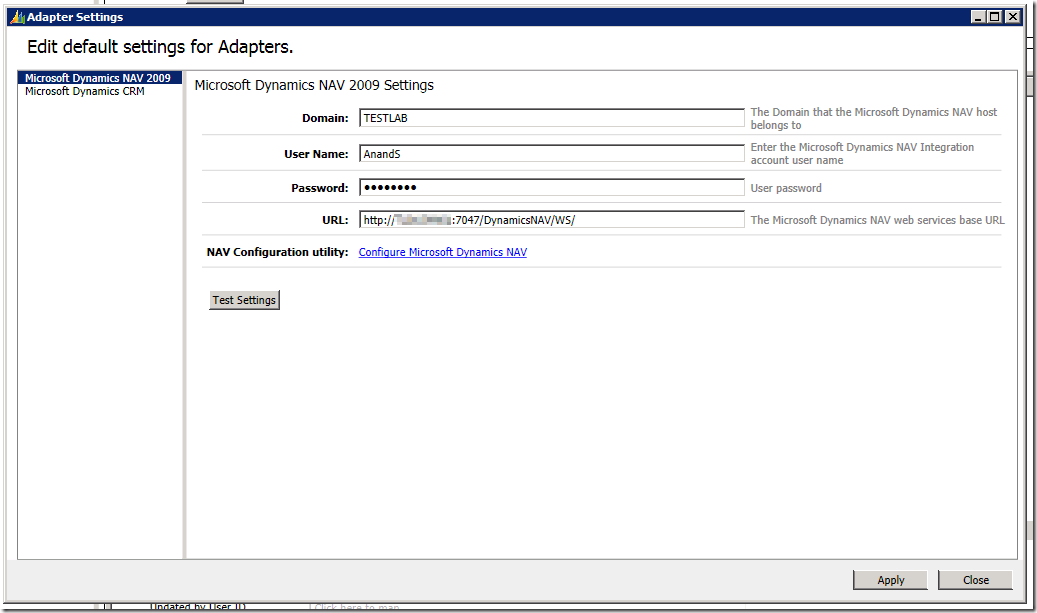Click the Close button at bottom

pyautogui.click(x=975, y=580)
